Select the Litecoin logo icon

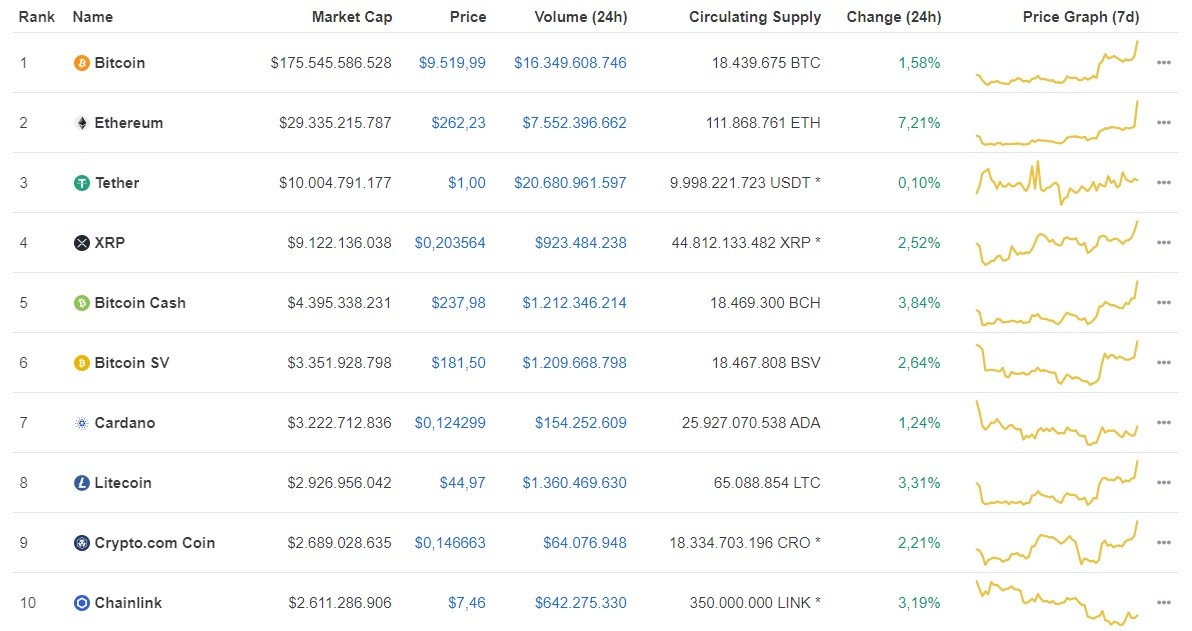[x=81, y=482]
